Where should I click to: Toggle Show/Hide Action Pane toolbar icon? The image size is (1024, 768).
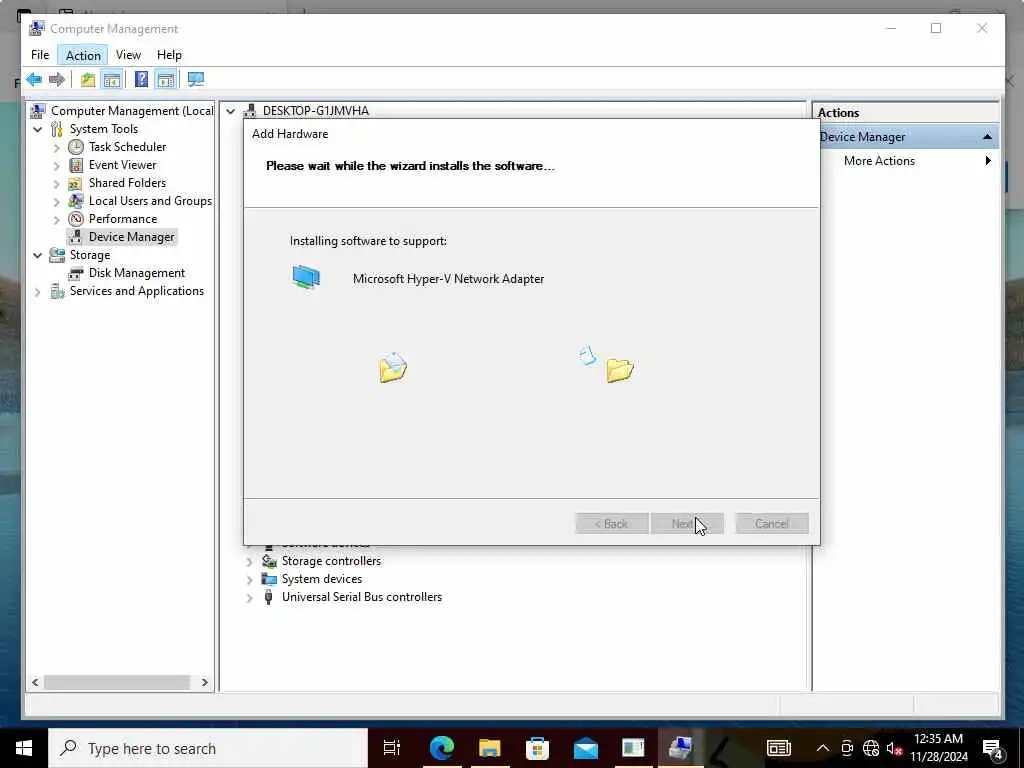point(166,80)
